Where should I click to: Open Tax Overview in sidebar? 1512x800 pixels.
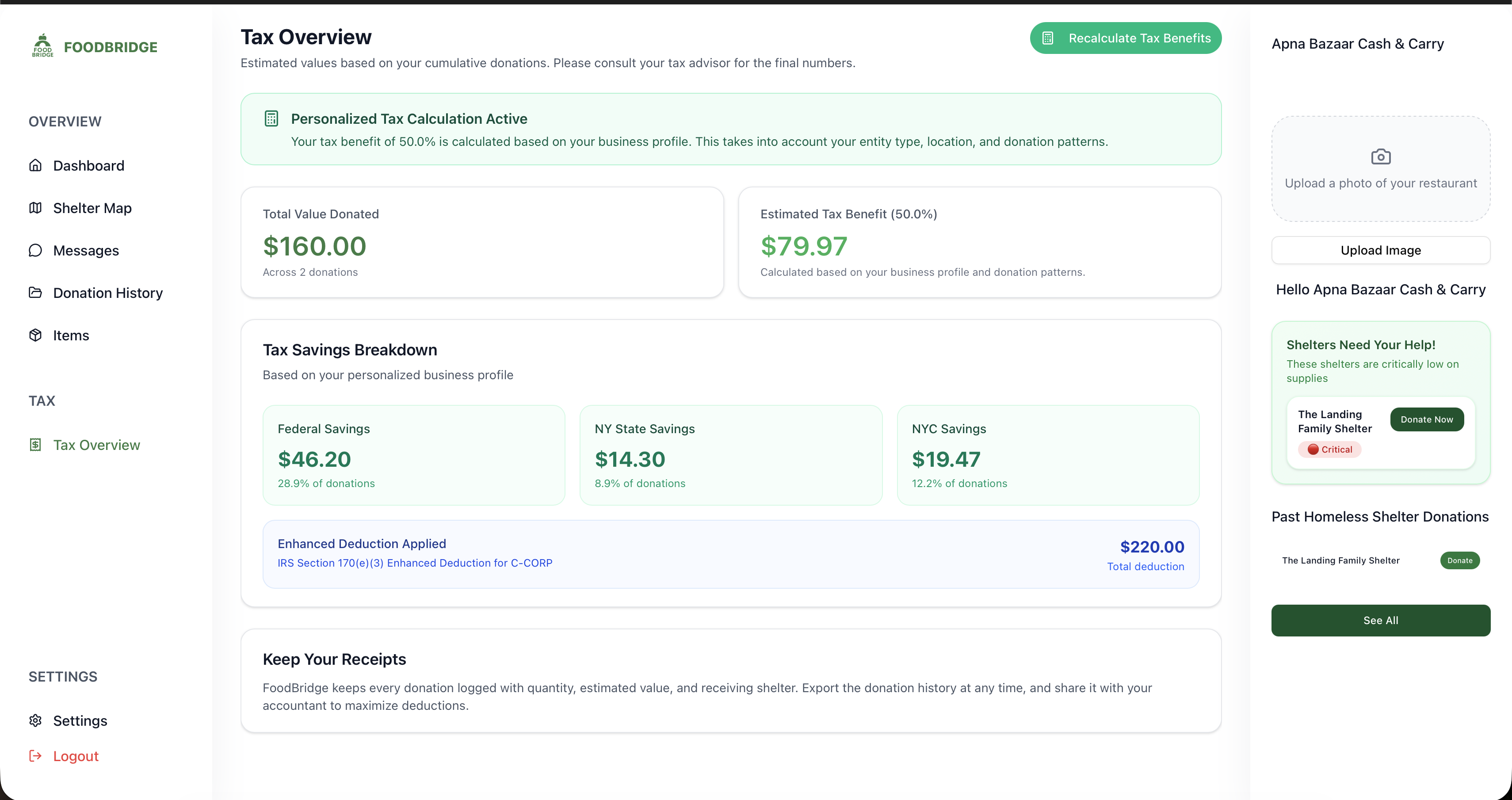pyautogui.click(x=96, y=445)
